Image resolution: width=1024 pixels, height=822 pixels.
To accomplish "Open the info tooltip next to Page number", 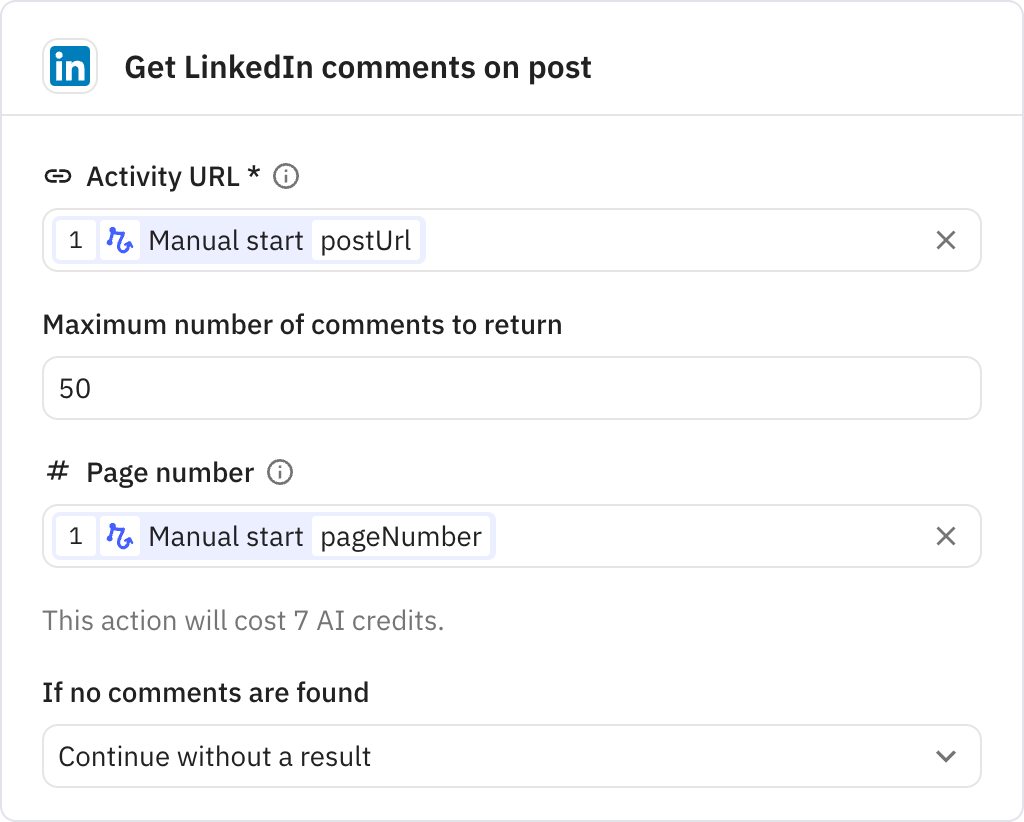I will pyautogui.click(x=281, y=472).
